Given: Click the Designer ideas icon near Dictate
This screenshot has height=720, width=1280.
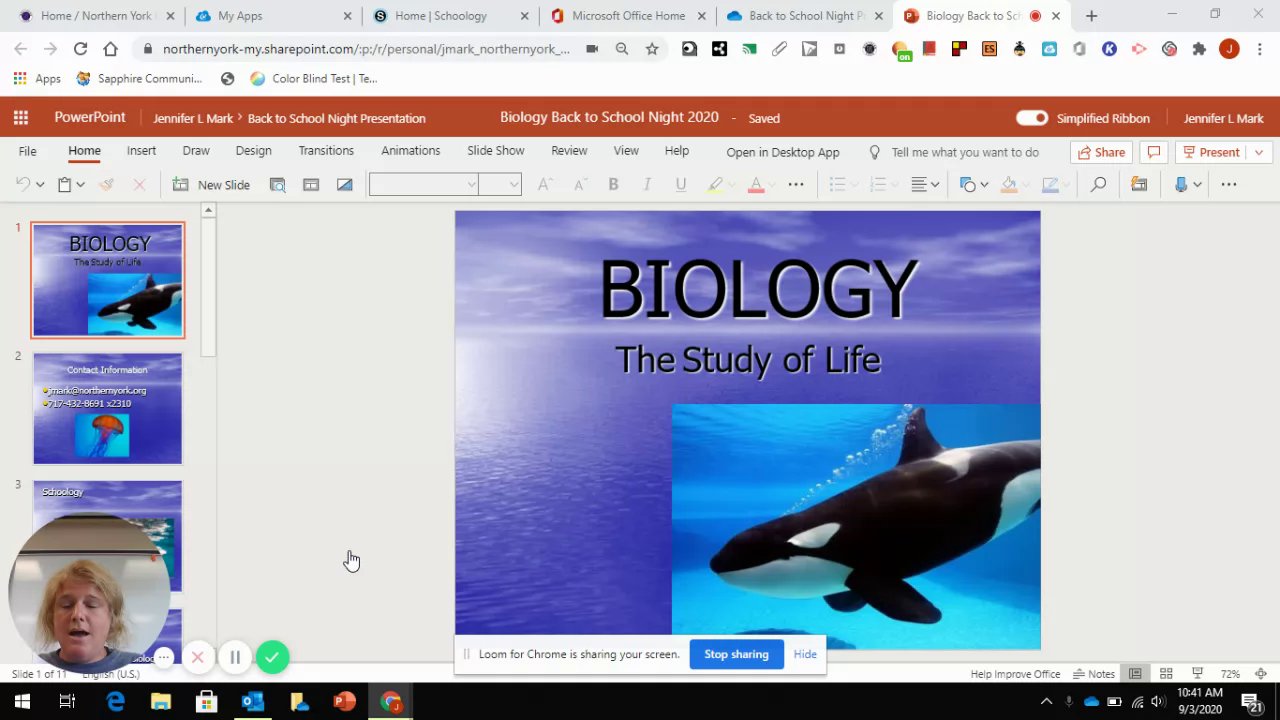Looking at the screenshot, I should pyautogui.click(x=1139, y=184).
